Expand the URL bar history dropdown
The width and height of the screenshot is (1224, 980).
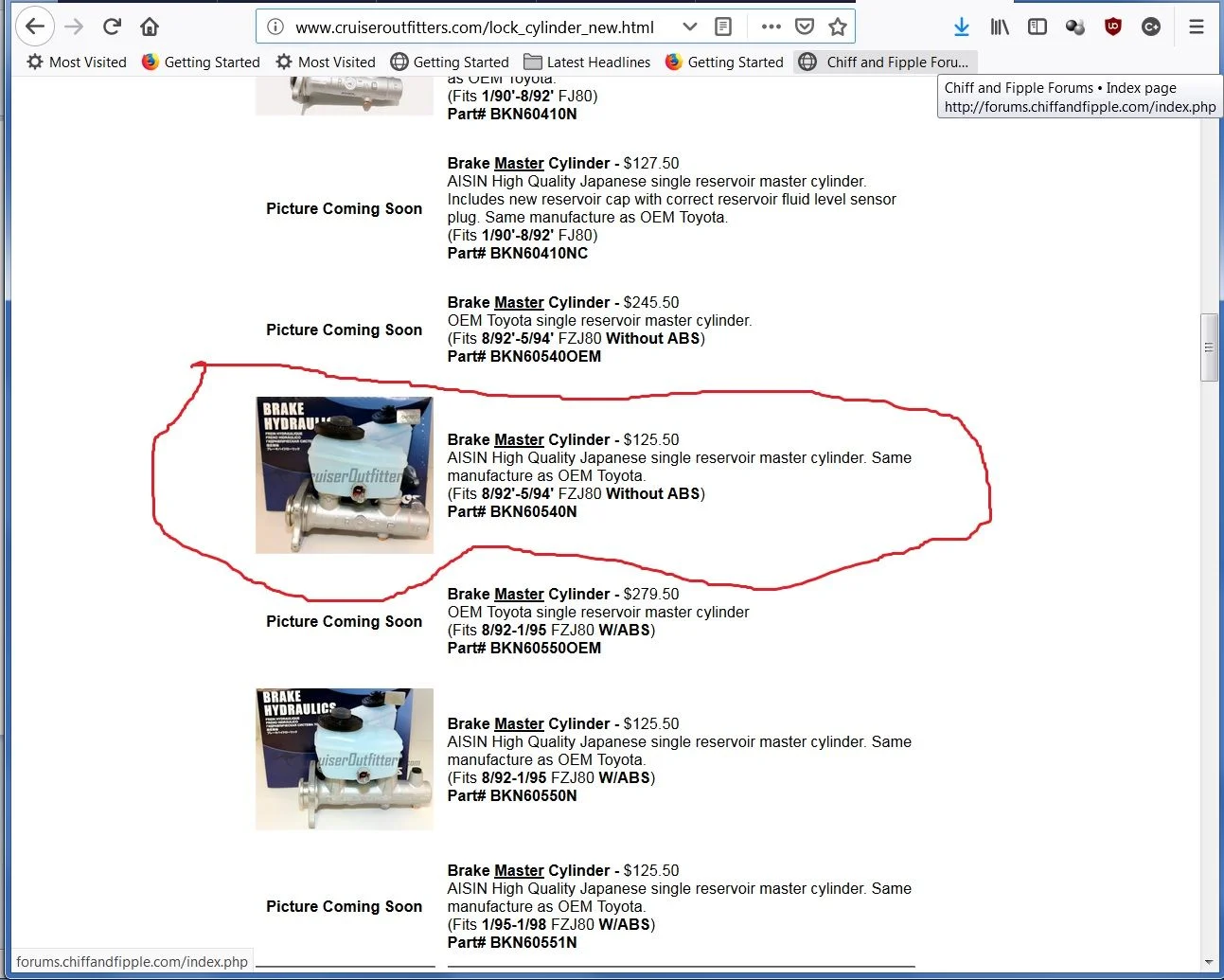click(690, 27)
